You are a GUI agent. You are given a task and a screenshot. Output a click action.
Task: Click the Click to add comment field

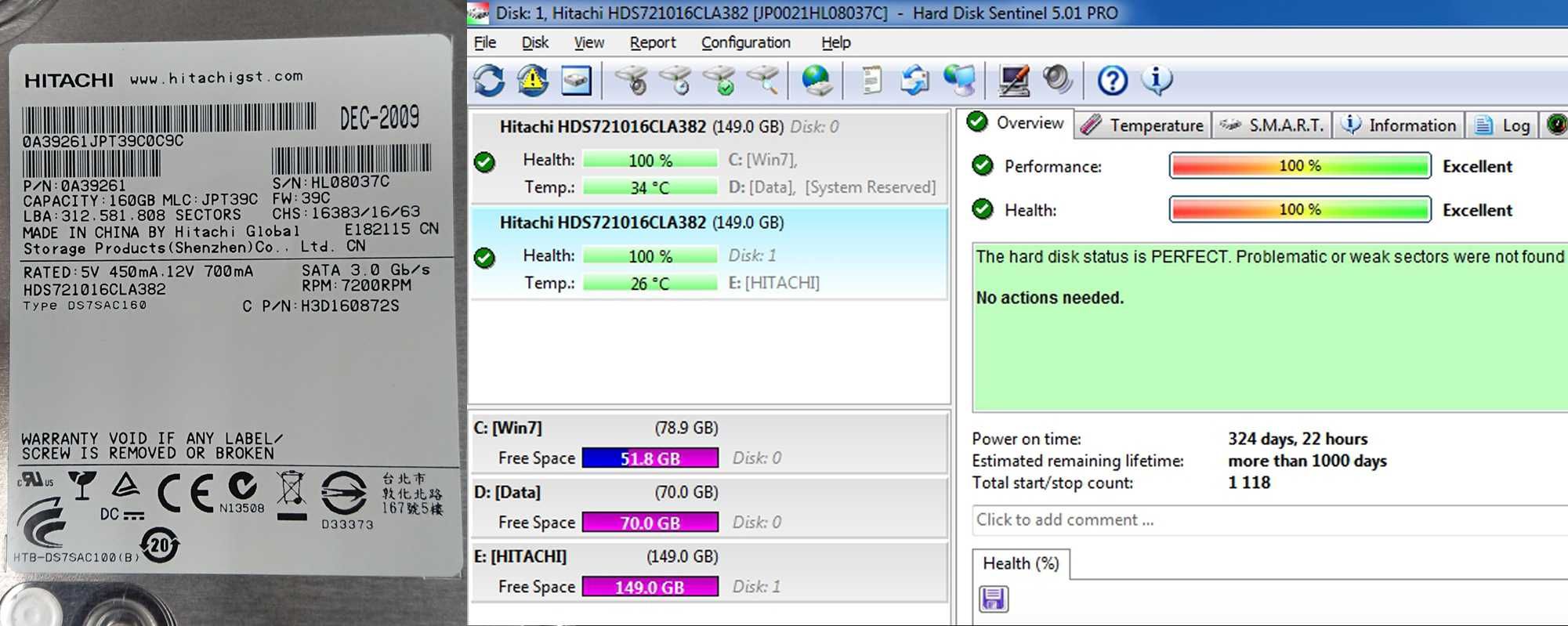[1269, 519]
